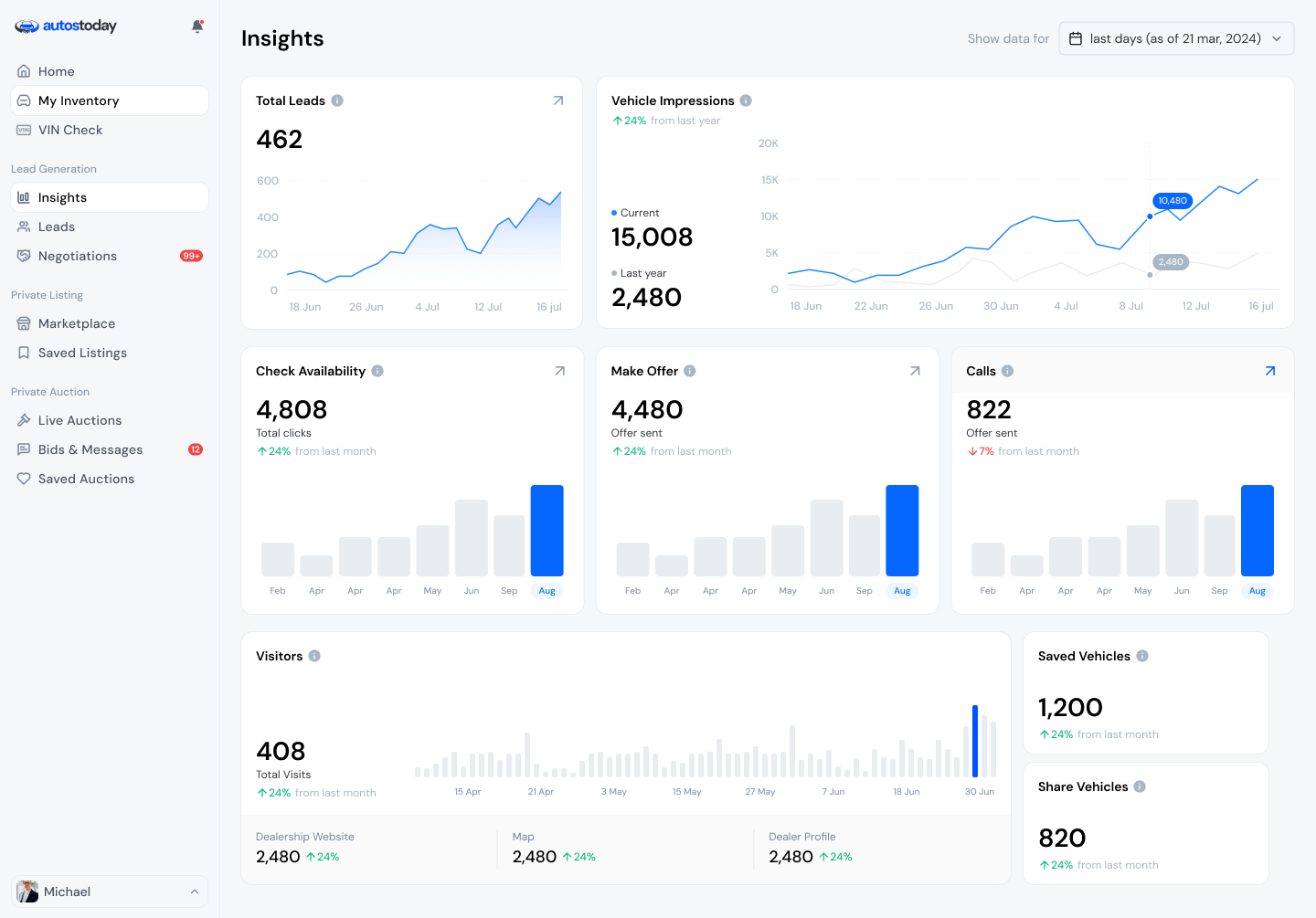Open the notifications bell
This screenshot has height=918, width=1316.
tap(197, 26)
